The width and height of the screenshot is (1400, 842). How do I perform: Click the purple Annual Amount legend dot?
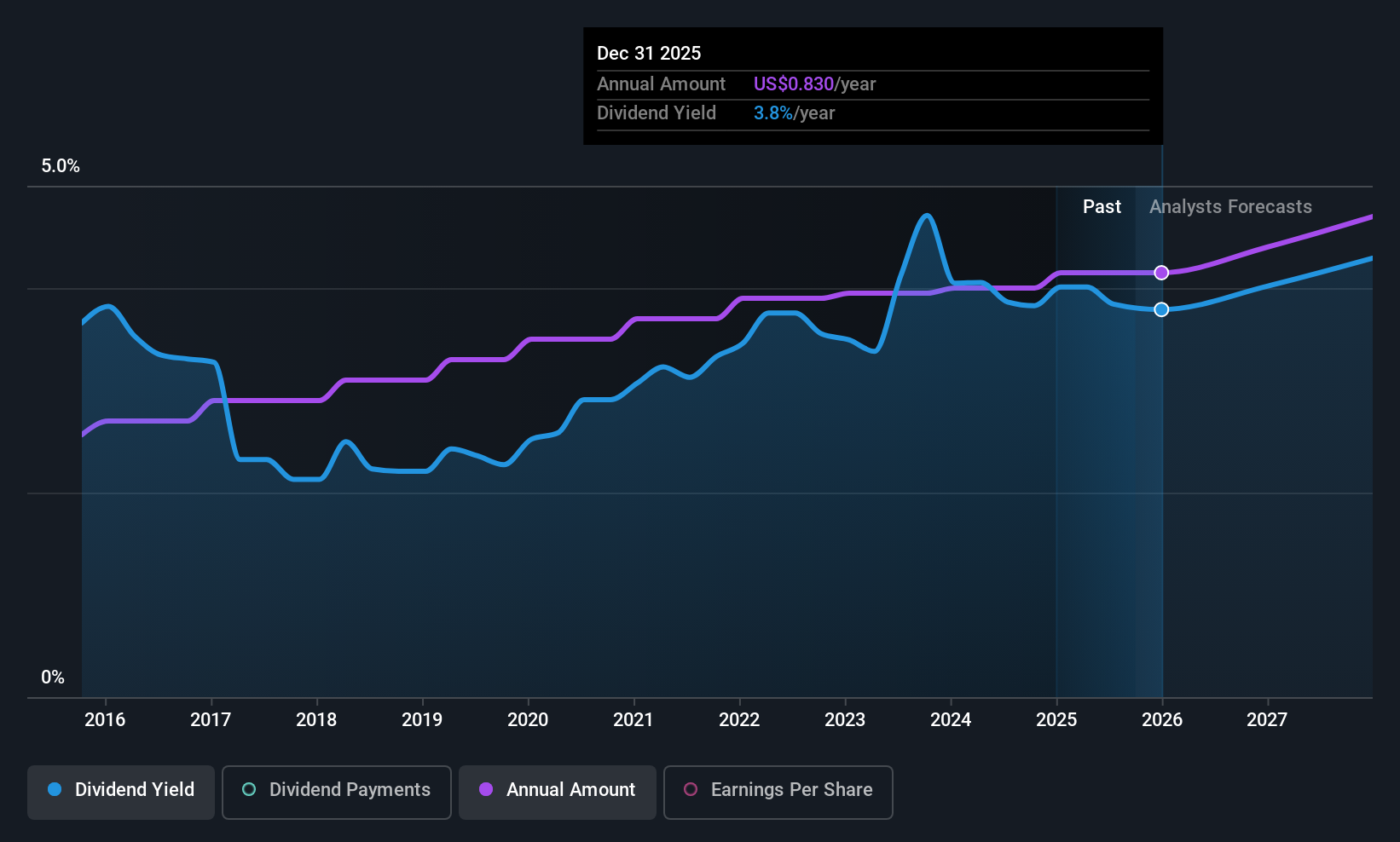click(486, 789)
